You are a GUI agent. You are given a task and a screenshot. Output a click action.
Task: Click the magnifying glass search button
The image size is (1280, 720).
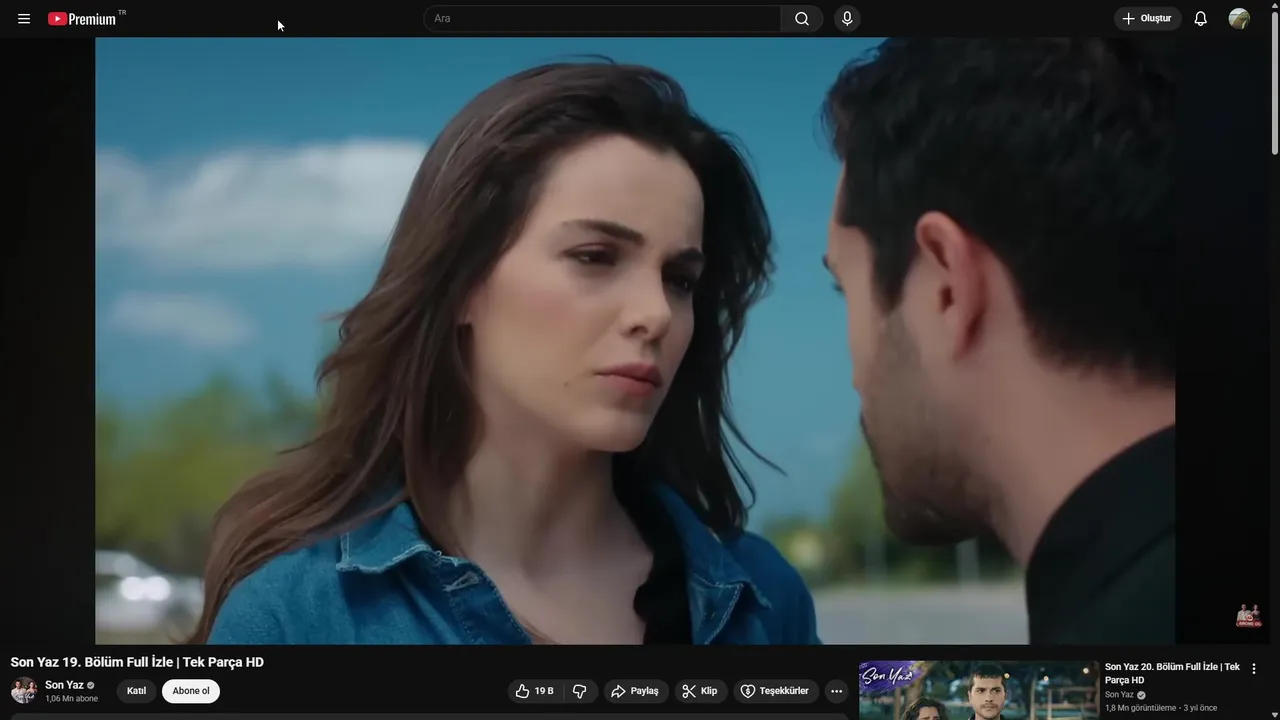(x=802, y=19)
